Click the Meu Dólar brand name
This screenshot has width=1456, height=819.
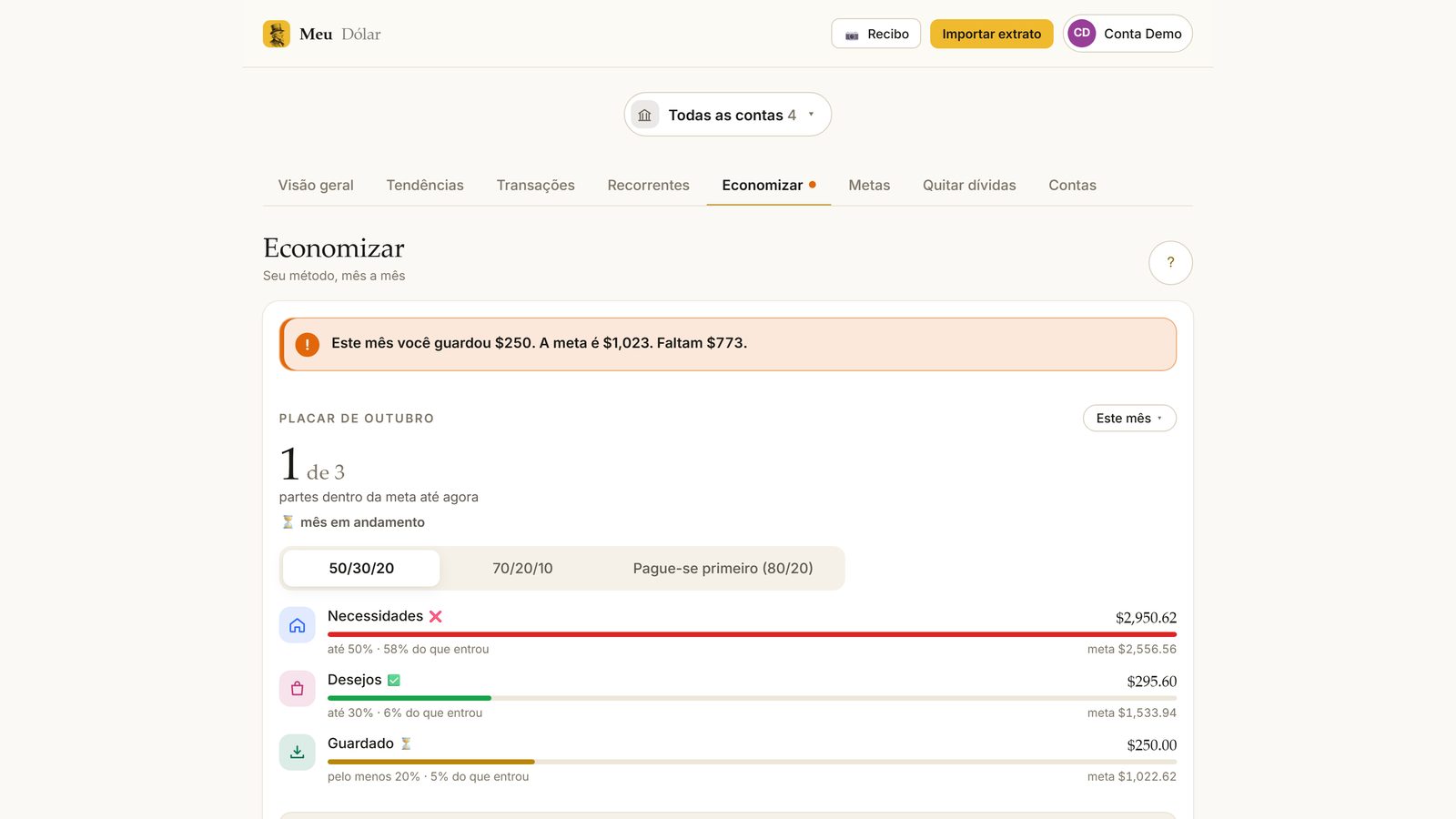[x=340, y=34]
